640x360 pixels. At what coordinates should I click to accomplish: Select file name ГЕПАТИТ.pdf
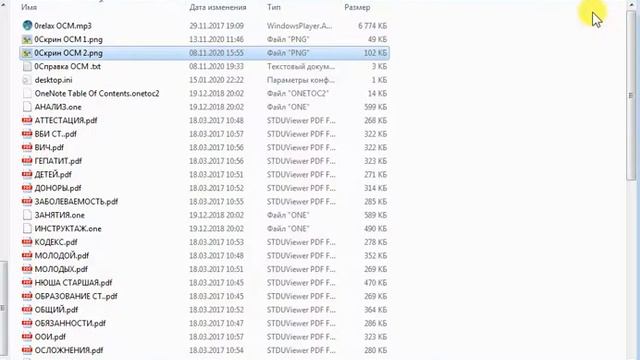tap(58, 161)
